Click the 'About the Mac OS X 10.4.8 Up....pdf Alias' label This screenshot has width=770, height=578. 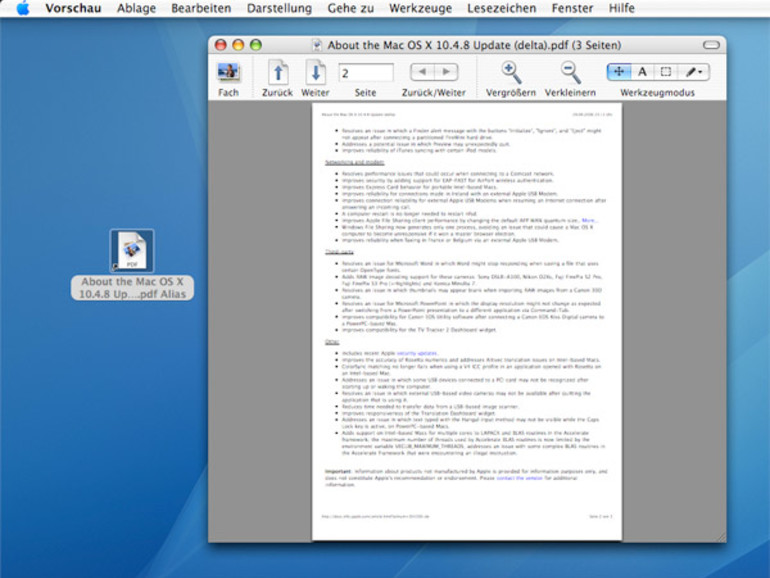(x=132, y=288)
